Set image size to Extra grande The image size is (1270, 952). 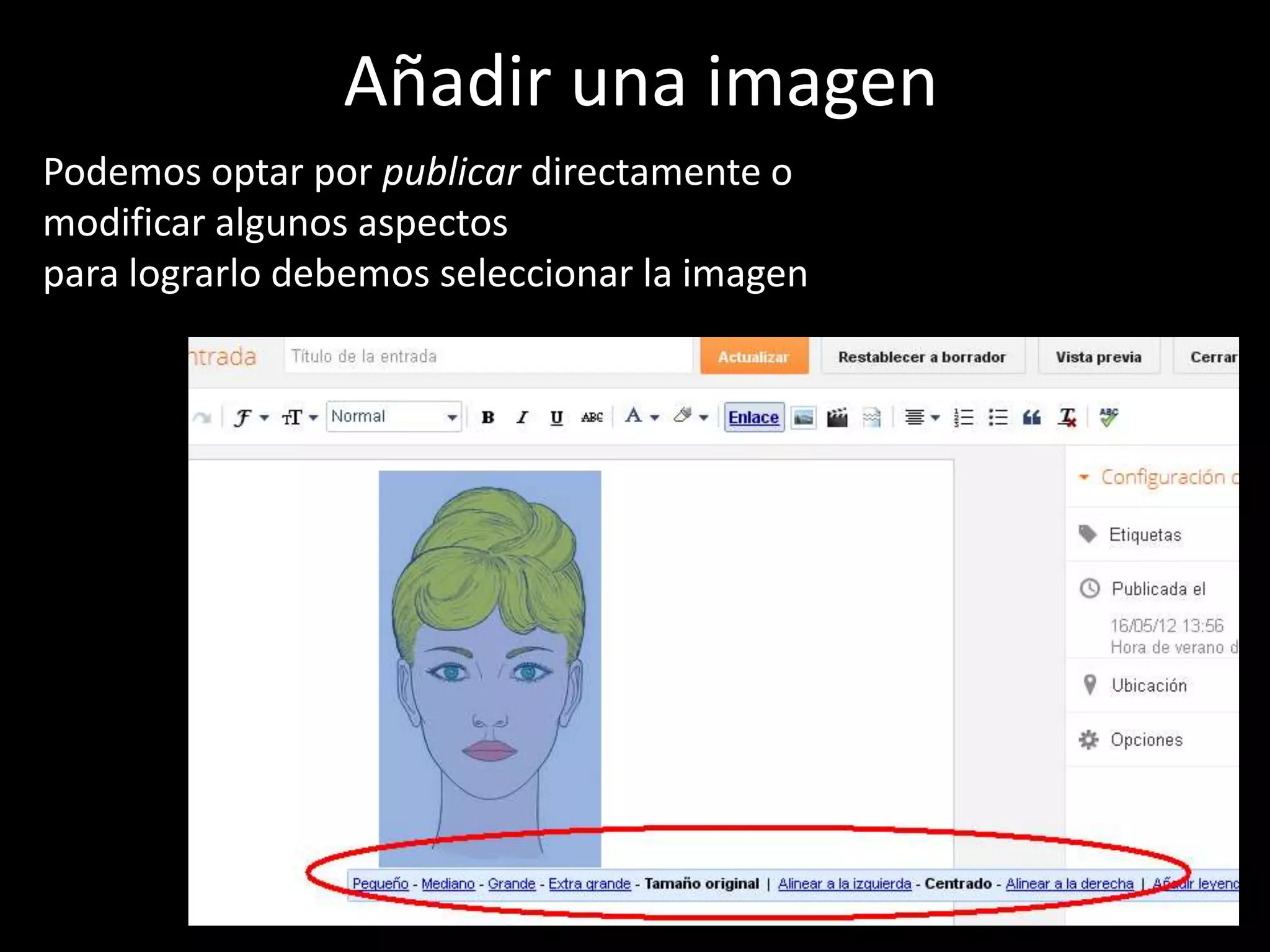pyautogui.click(x=590, y=884)
